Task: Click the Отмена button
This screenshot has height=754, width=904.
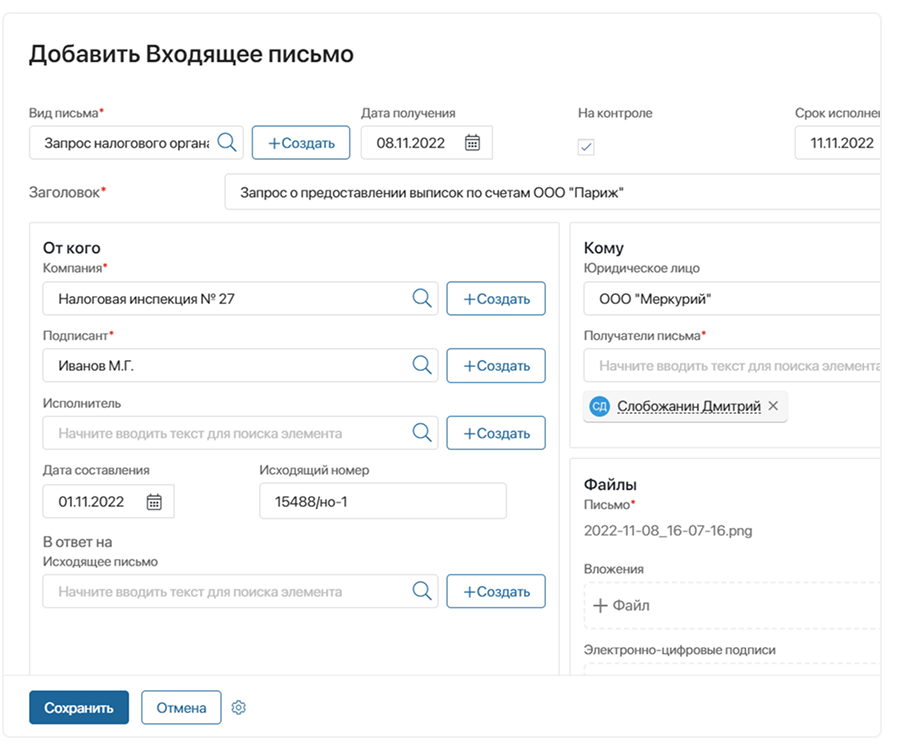Action: 181,707
